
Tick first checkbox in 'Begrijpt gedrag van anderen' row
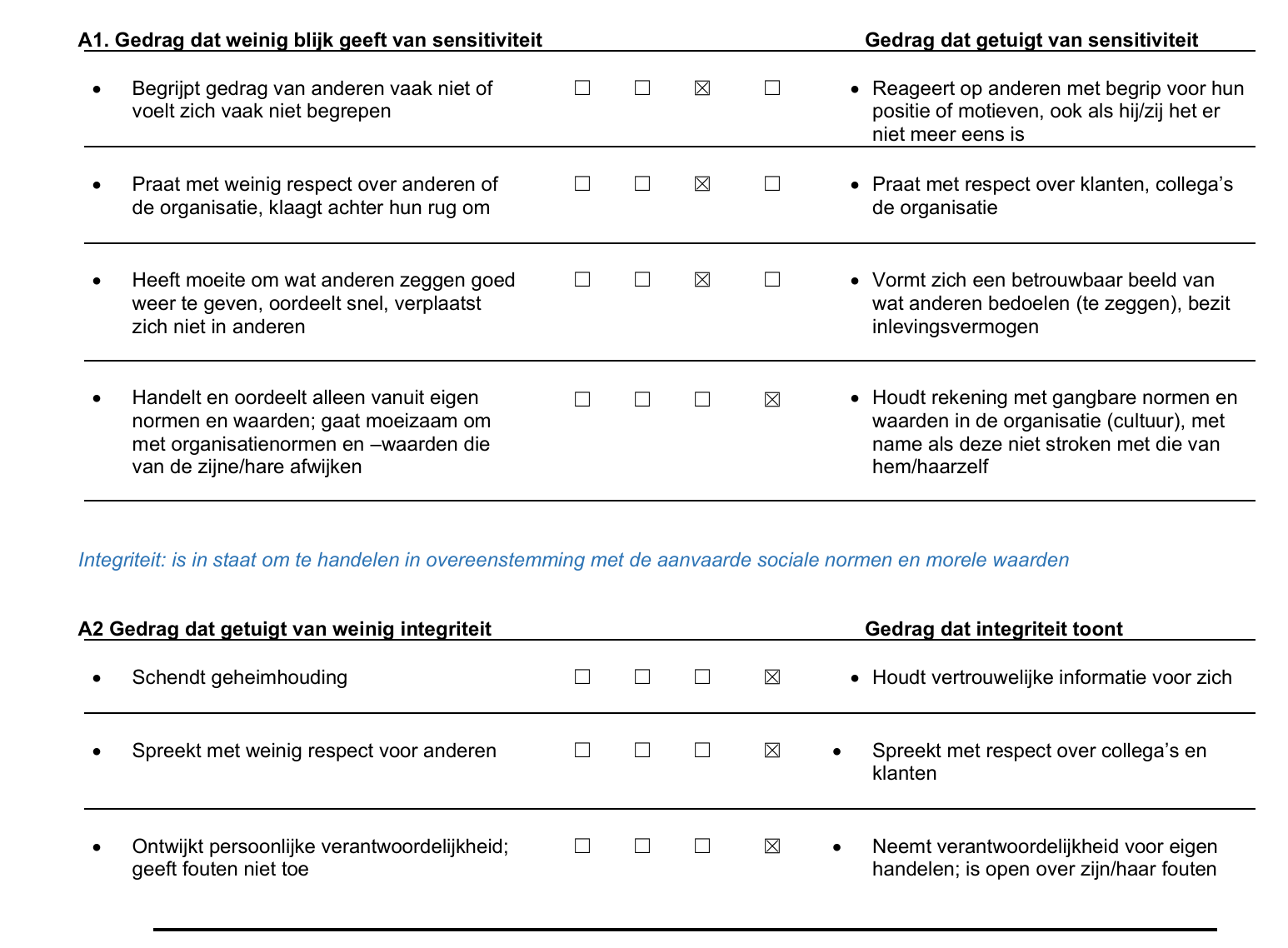[582, 87]
